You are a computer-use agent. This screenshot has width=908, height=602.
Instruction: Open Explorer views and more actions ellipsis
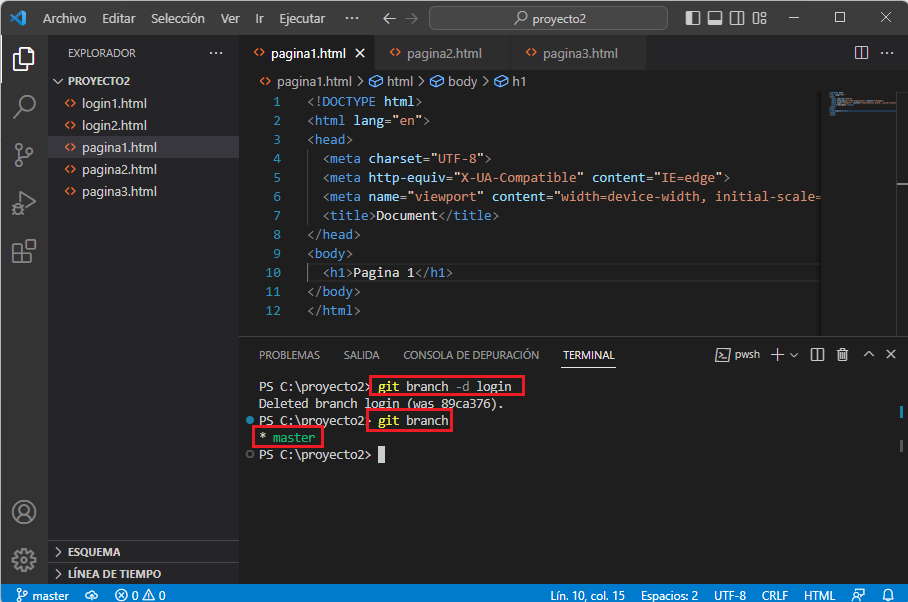pyautogui.click(x=216, y=53)
